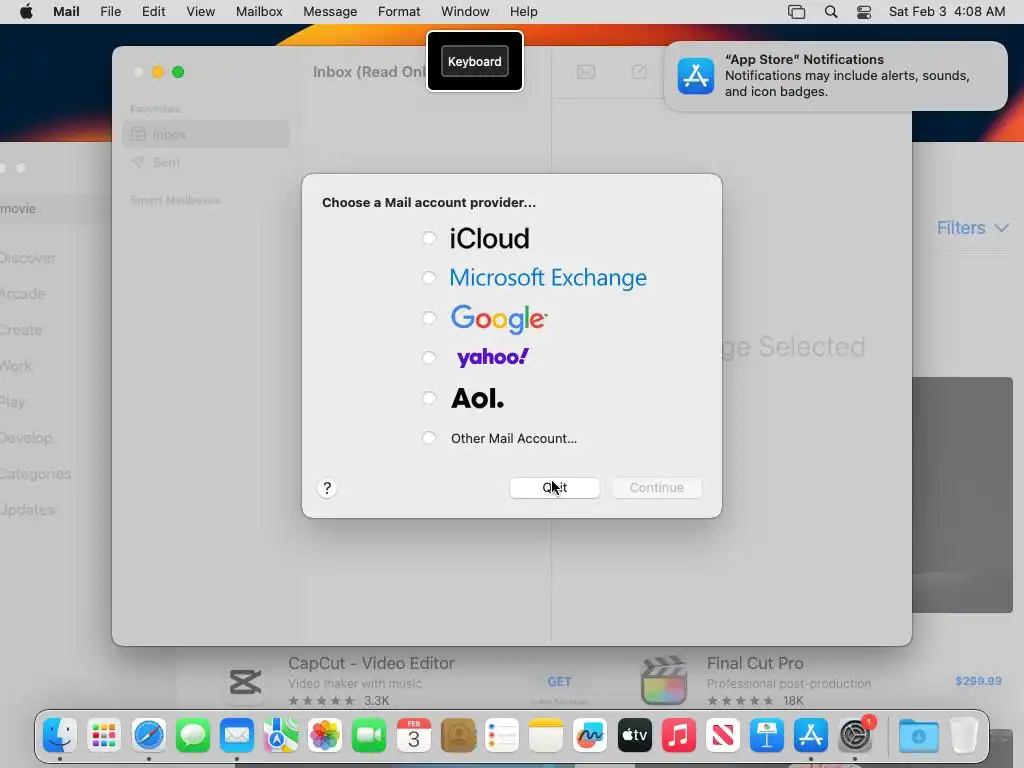Click Discover in App Store sidebar
This screenshot has width=1024, height=768.
click(27, 258)
